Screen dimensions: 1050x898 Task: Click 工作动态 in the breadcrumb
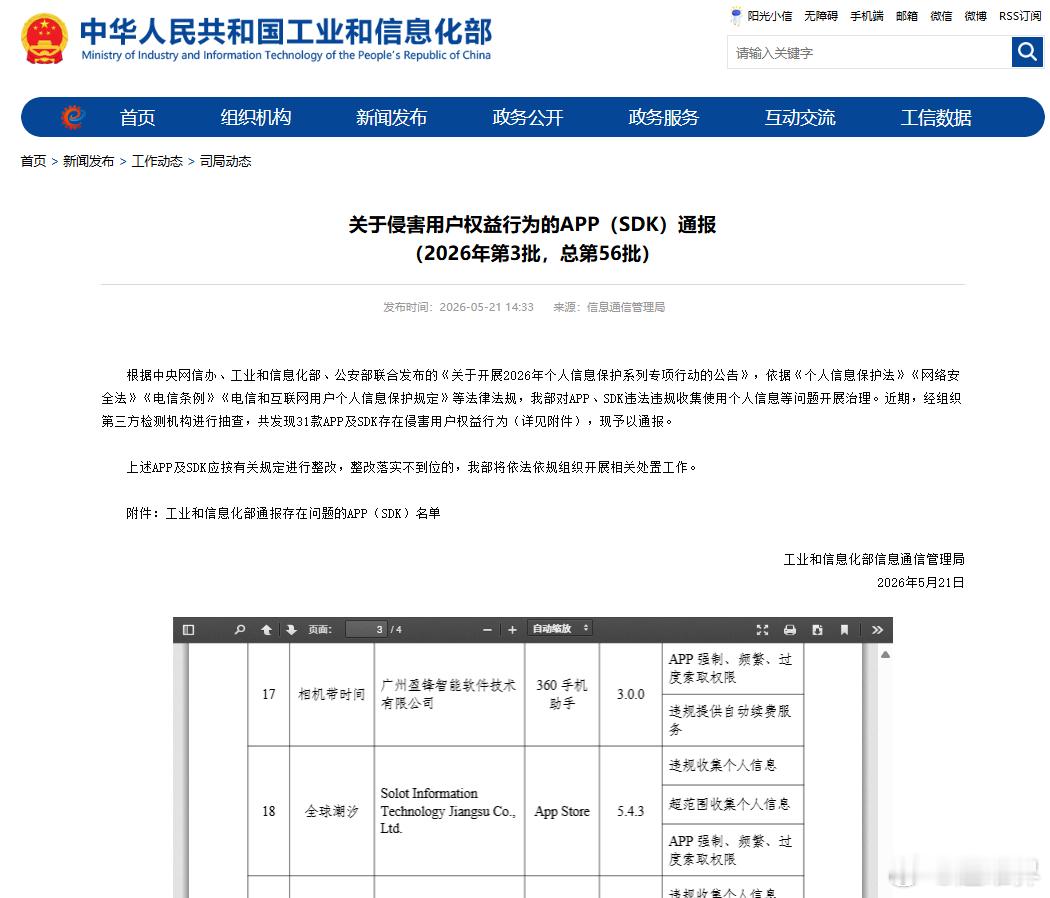[x=157, y=161]
